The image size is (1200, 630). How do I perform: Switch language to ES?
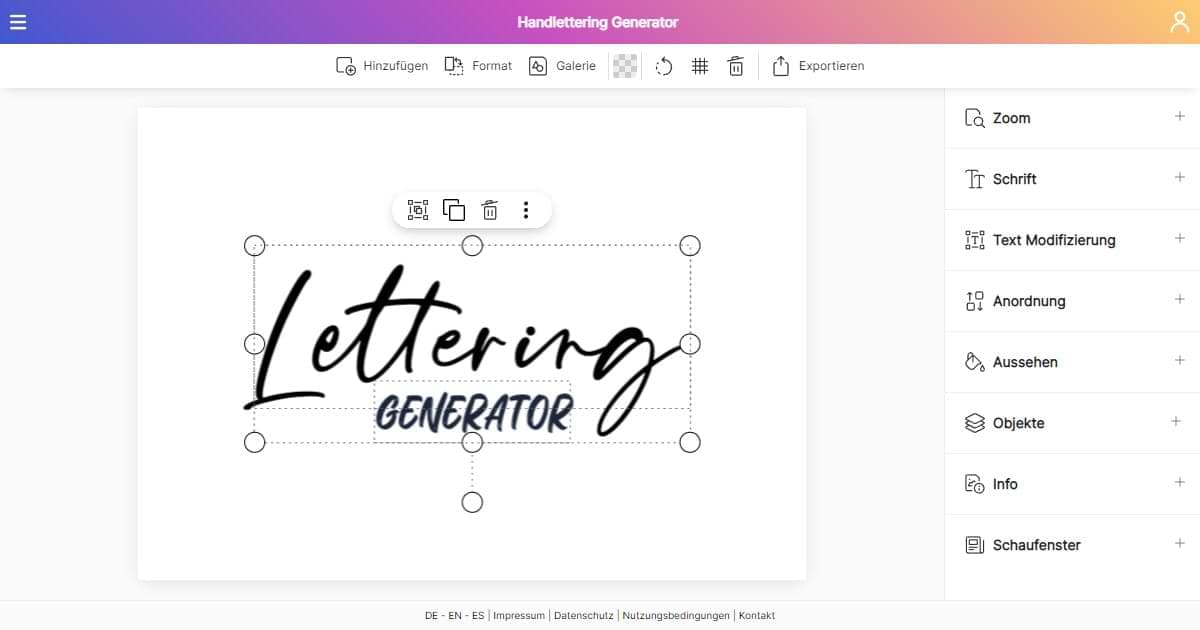[x=478, y=616]
